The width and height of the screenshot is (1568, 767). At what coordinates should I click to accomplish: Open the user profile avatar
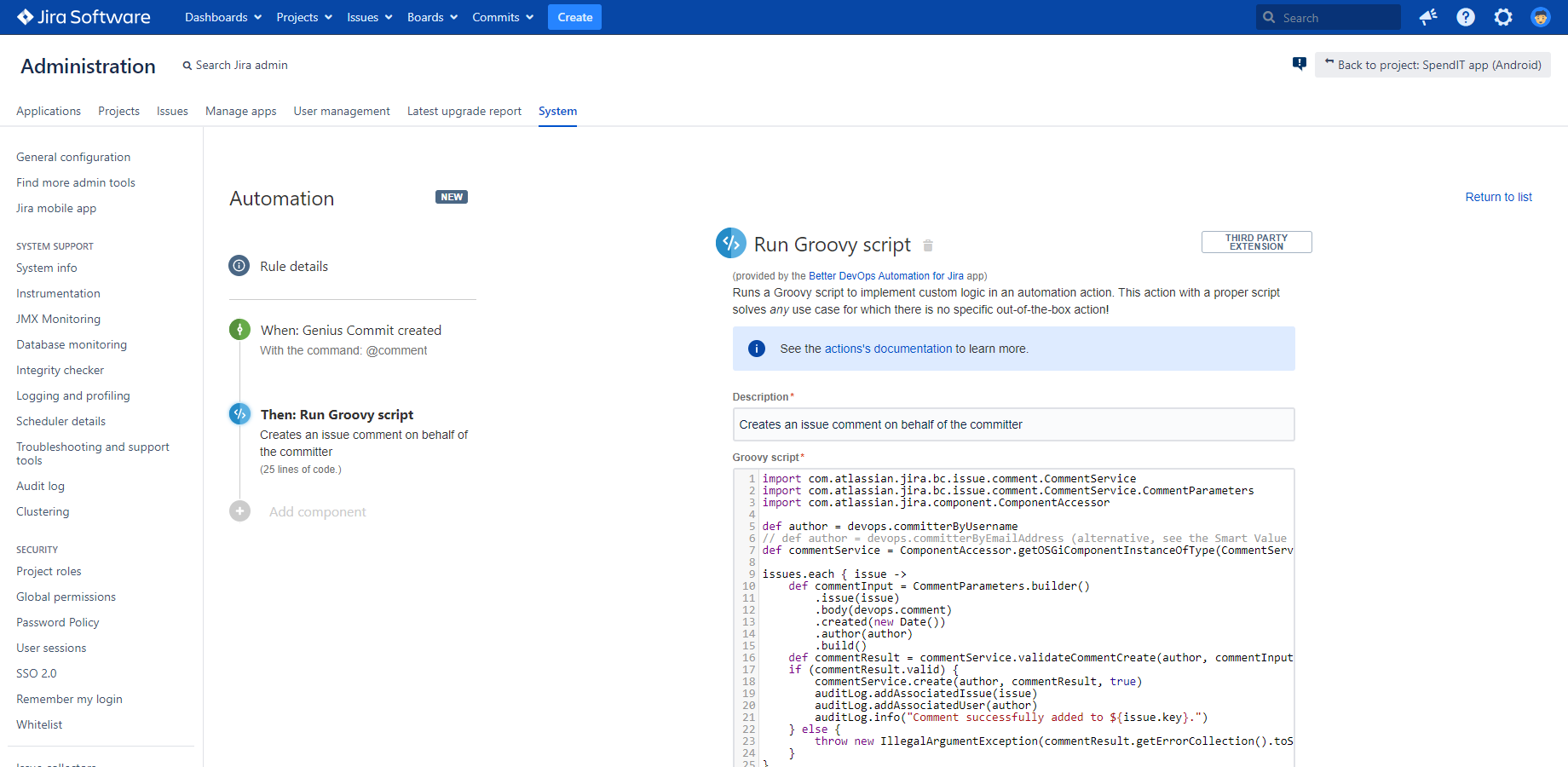click(x=1541, y=17)
